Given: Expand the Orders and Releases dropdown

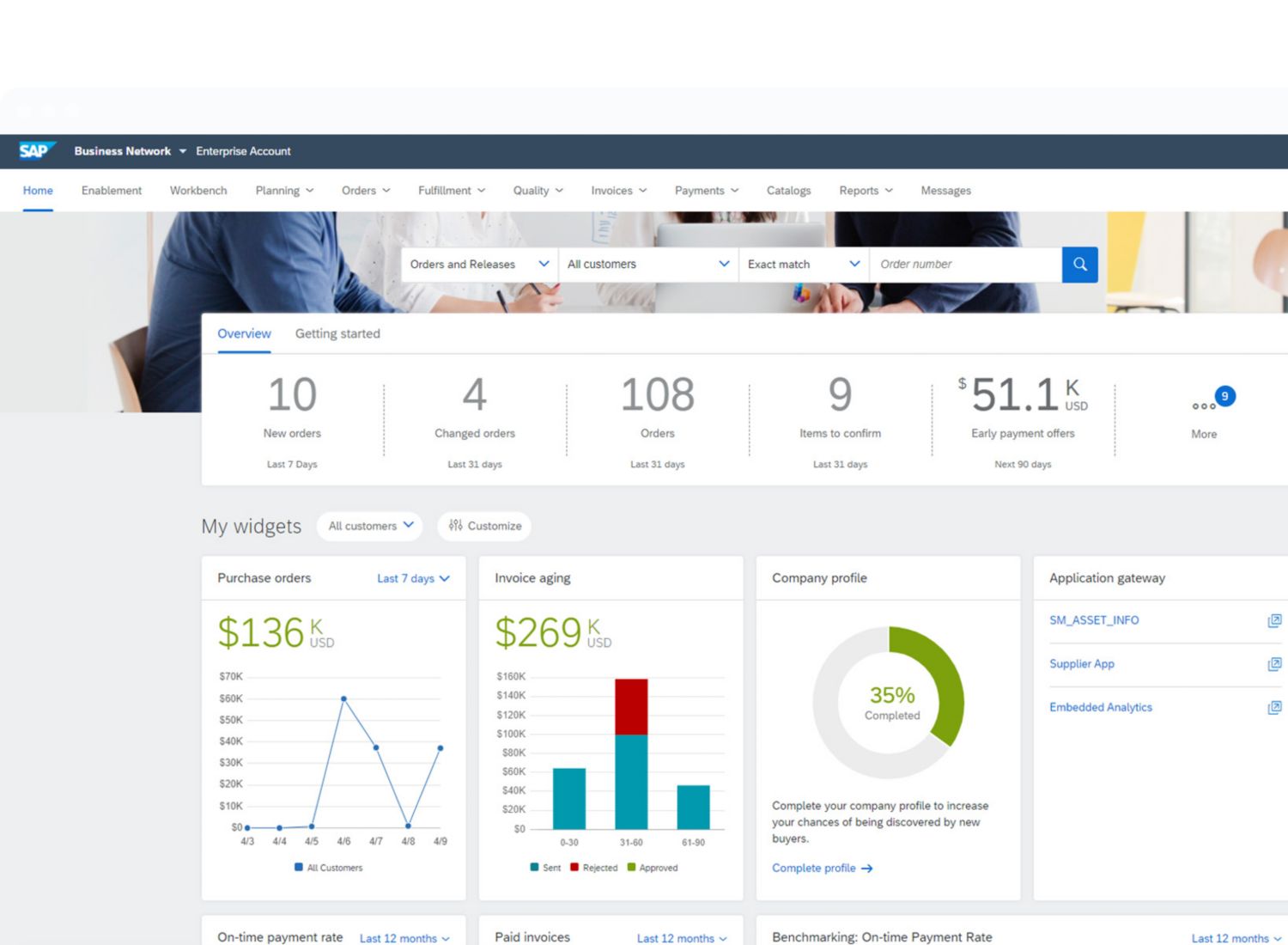Looking at the screenshot, I should click(479, 265).
